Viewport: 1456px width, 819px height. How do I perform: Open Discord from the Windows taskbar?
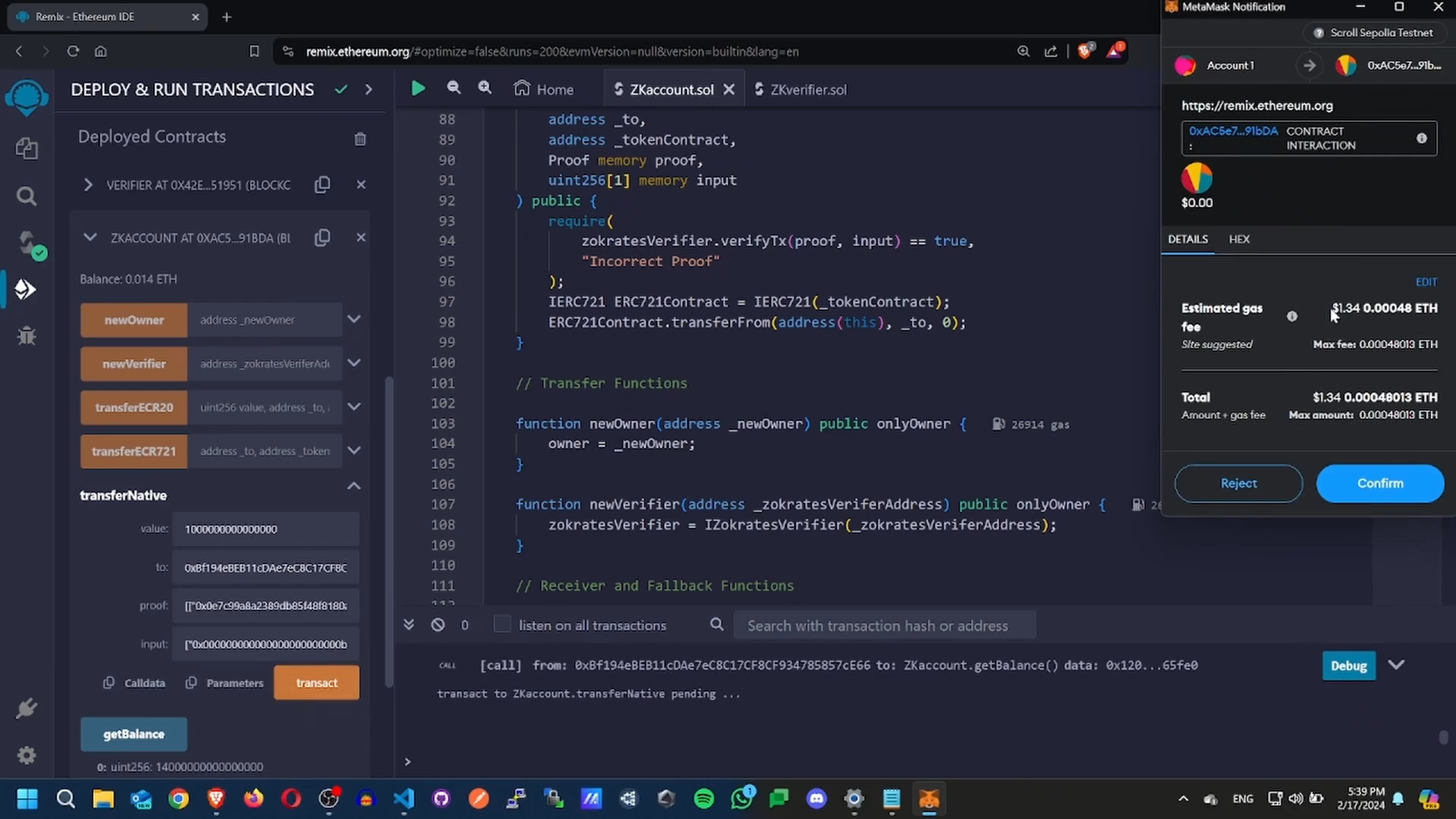click(x=817, y=799)
